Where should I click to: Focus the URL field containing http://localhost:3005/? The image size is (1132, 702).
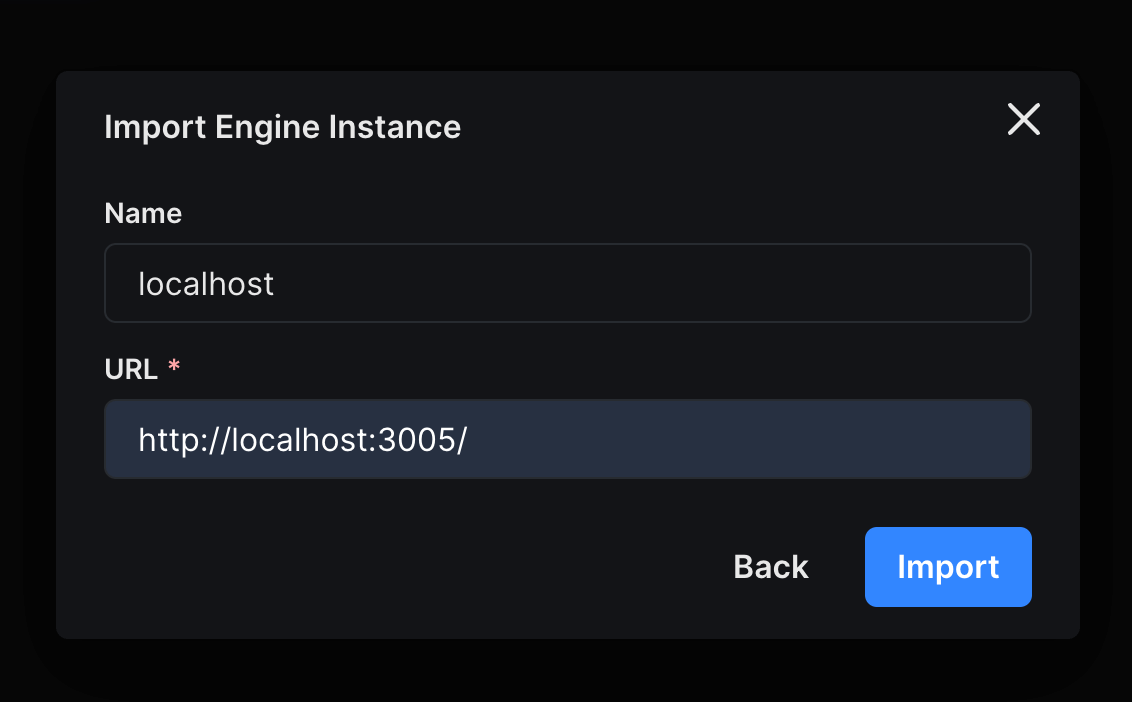568,438
